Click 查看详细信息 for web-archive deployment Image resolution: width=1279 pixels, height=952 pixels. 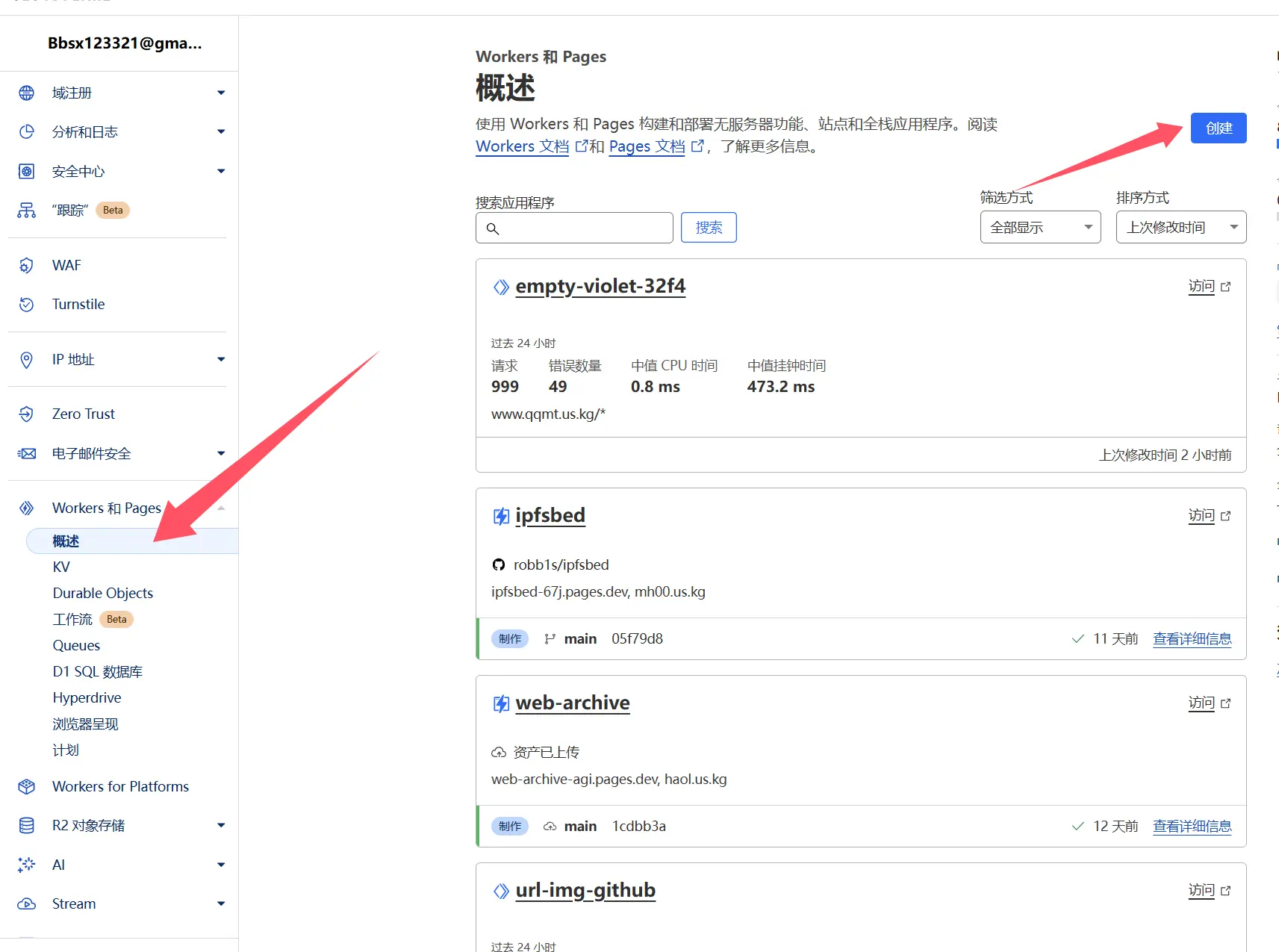1192,826
